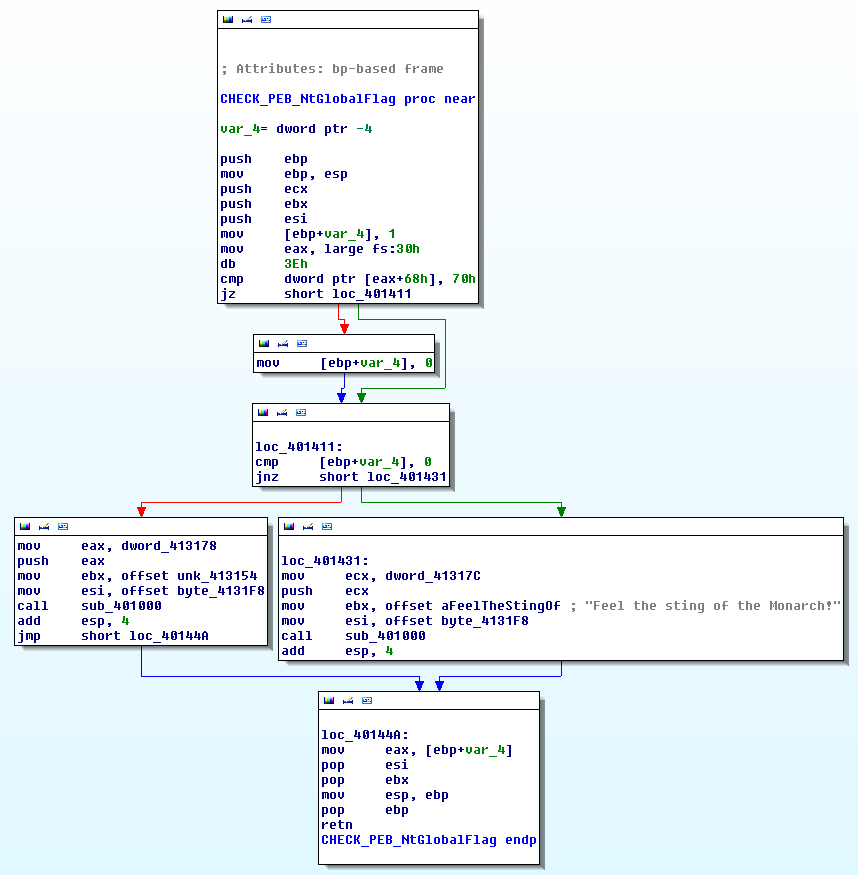Click pencil edit icon on loc_401431 block

point(307,526)
